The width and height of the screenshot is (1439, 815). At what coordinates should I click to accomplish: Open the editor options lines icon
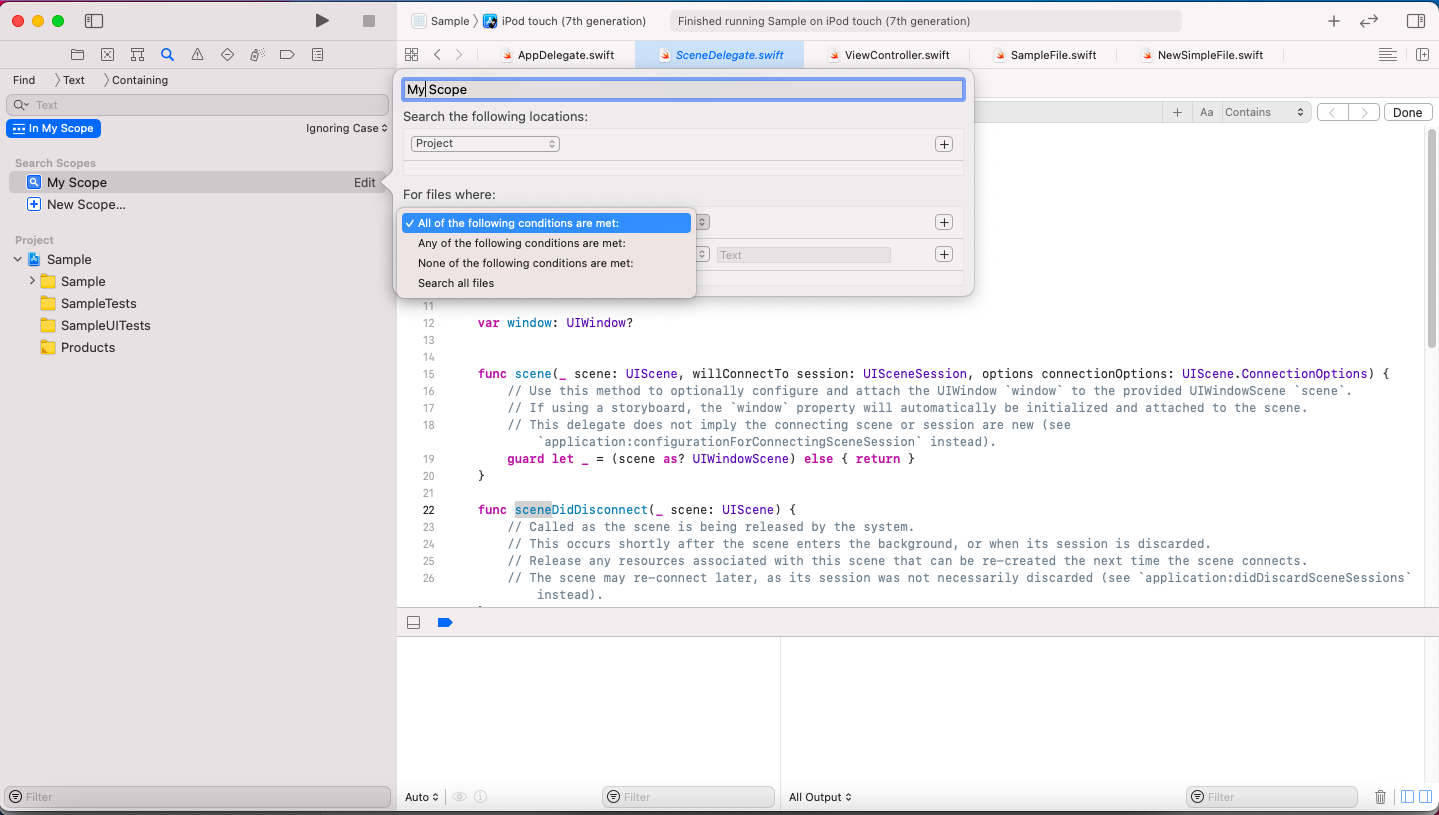[1387, 55]
